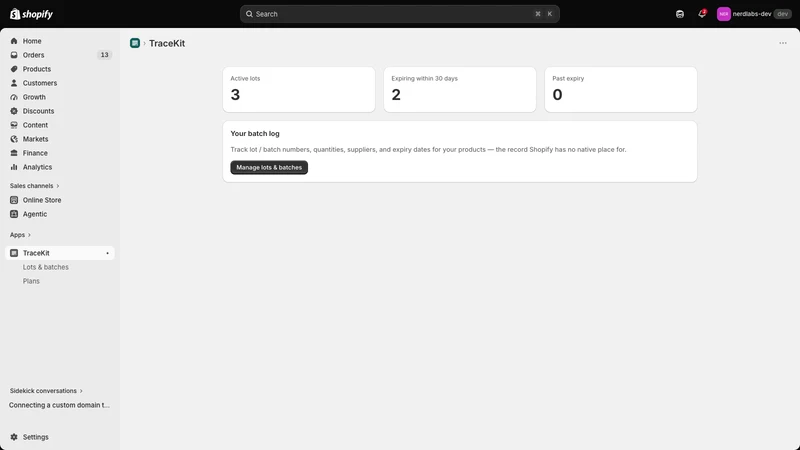Open Lots & batches submenu item
Viewport: 800px width, 450px height.
[45, 267]
